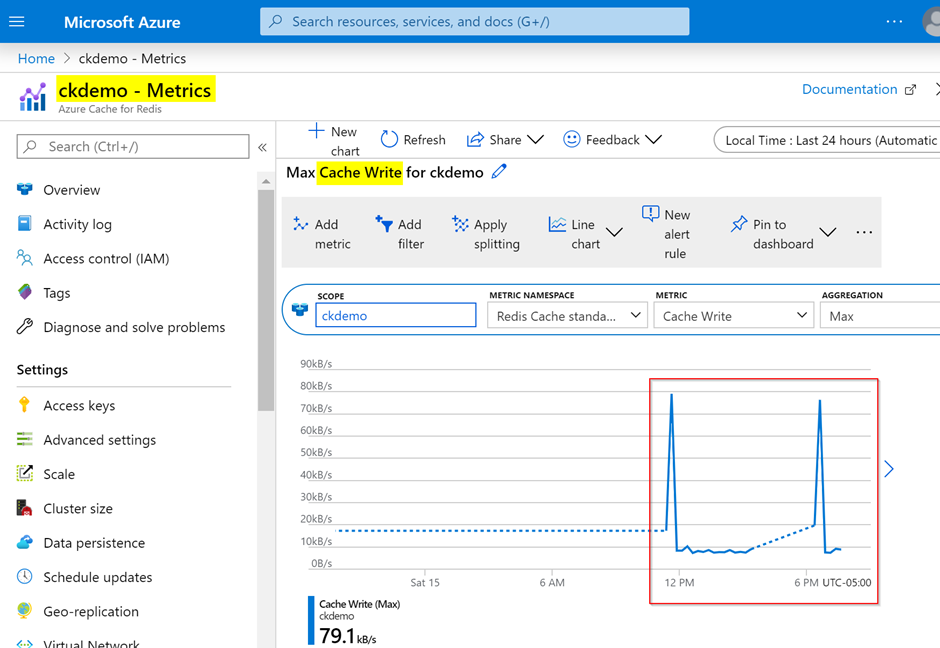Open Data persistence settings
The width and height of the screenshot is (940, 648).
click(x=94, y=543)
